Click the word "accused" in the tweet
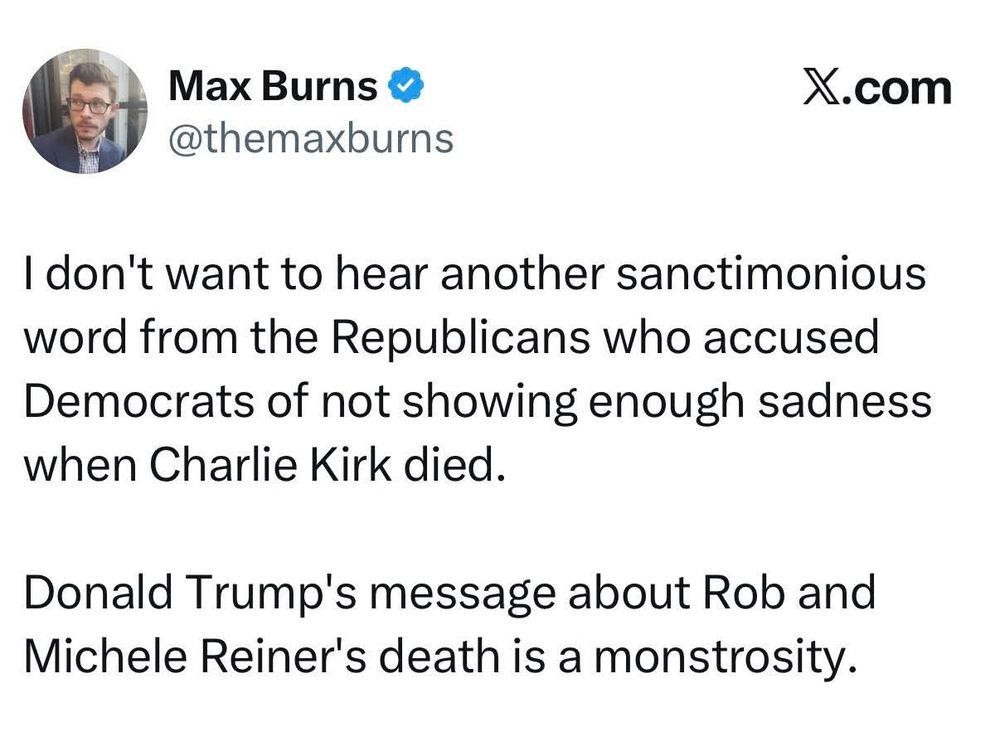This screenshot has width=1000, height=755. point(791,338)
